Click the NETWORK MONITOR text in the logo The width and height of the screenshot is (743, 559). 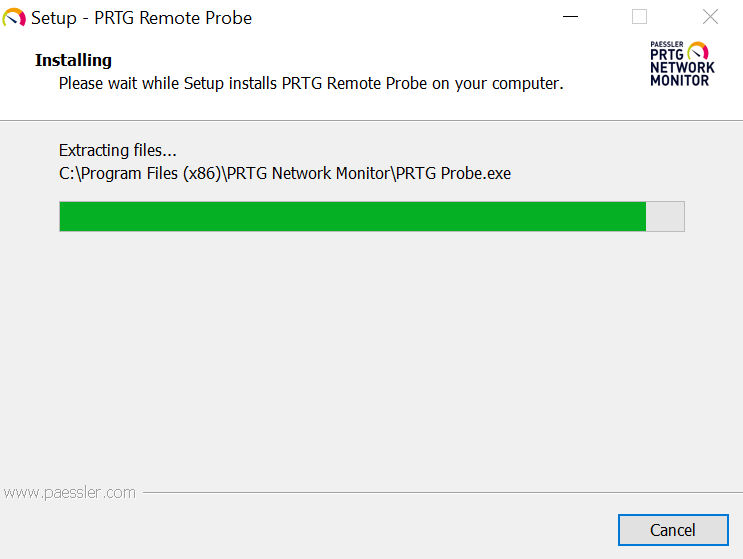click(682, 74)
